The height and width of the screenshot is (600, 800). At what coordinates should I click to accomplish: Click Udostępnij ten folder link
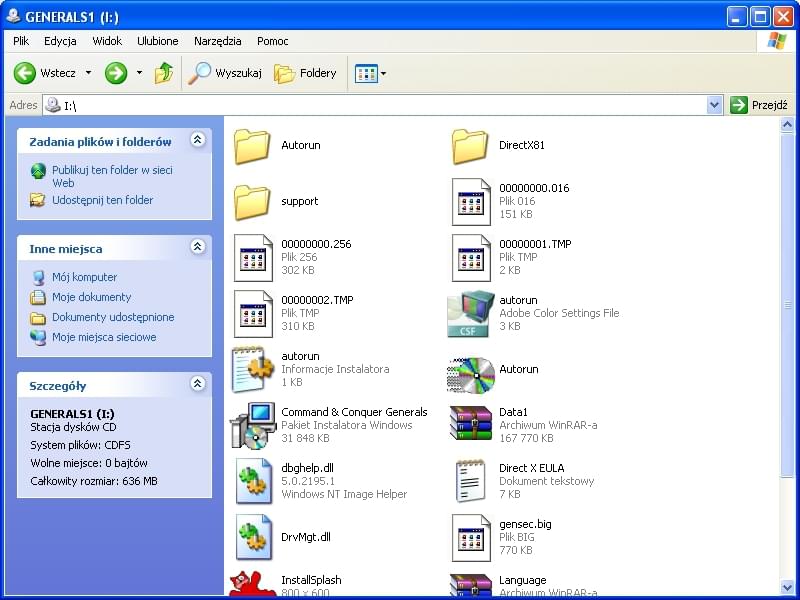(103, 200)
